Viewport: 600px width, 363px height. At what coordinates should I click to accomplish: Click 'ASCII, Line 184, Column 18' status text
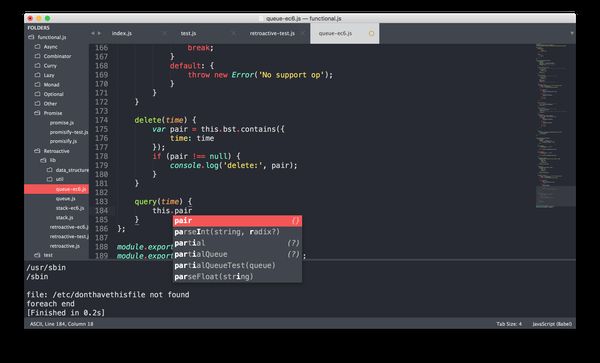click(61, 324)
